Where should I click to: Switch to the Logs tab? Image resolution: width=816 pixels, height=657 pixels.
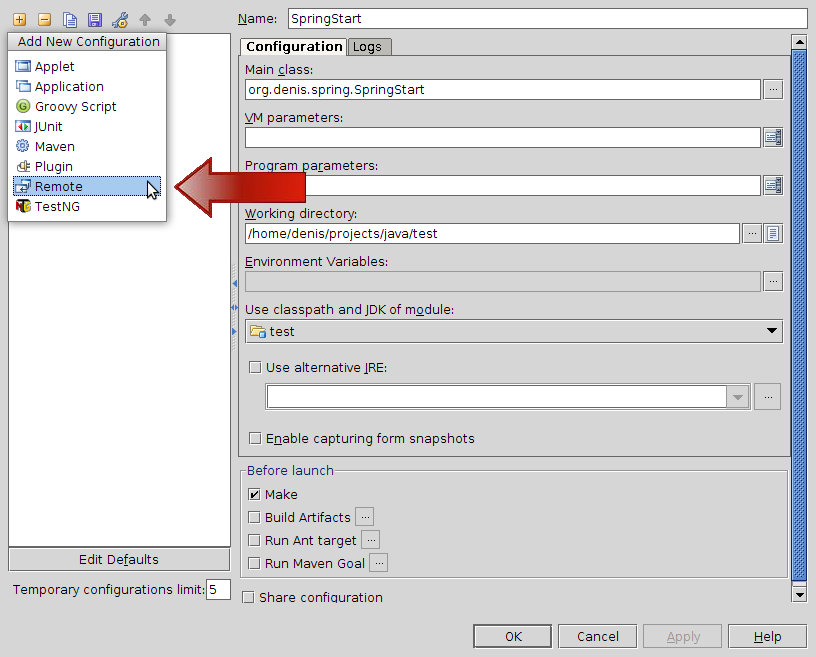pyautogui.click(x=368, y=47)
